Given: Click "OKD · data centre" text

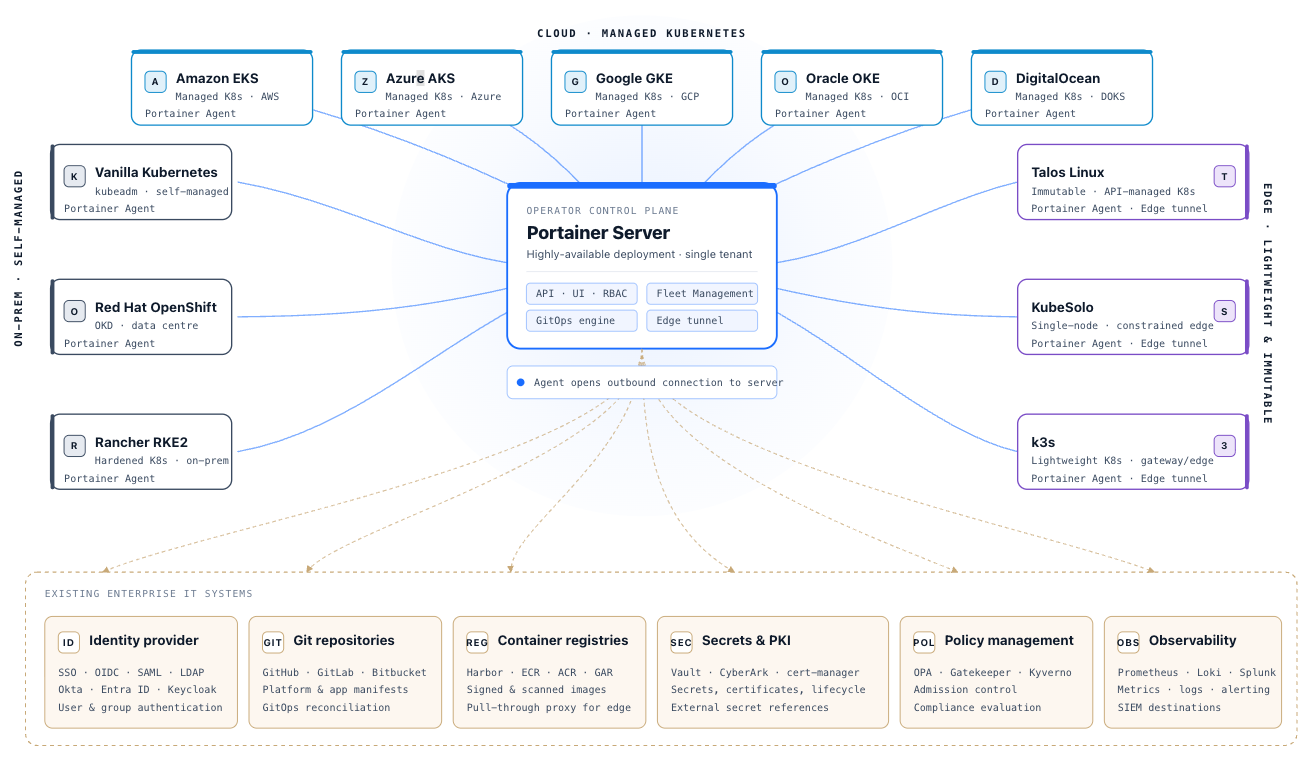Looking at the screenshot, I should (x=147, y=326).
